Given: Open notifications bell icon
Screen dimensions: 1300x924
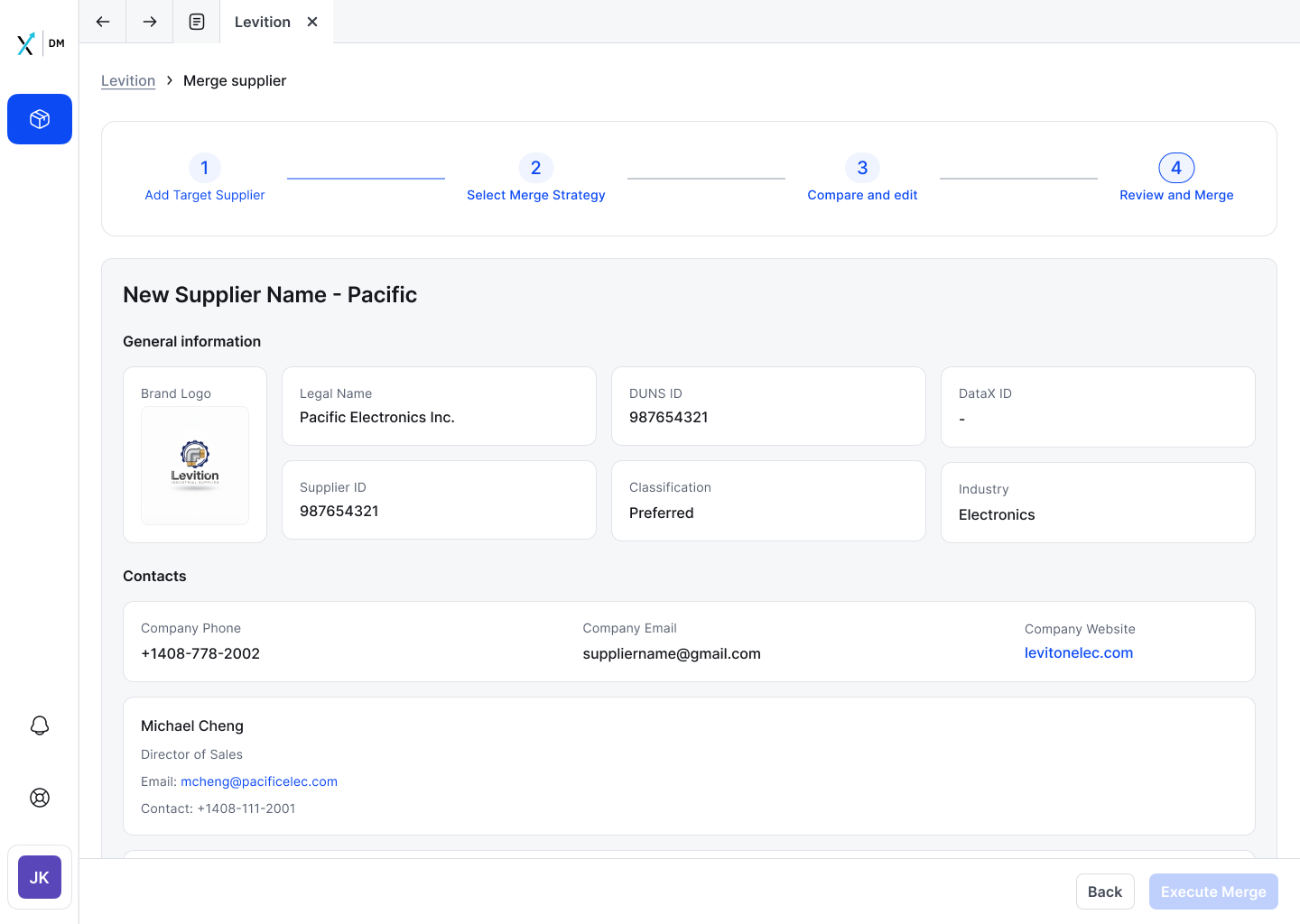Looking at the screenshot, I should pos(40,725).
